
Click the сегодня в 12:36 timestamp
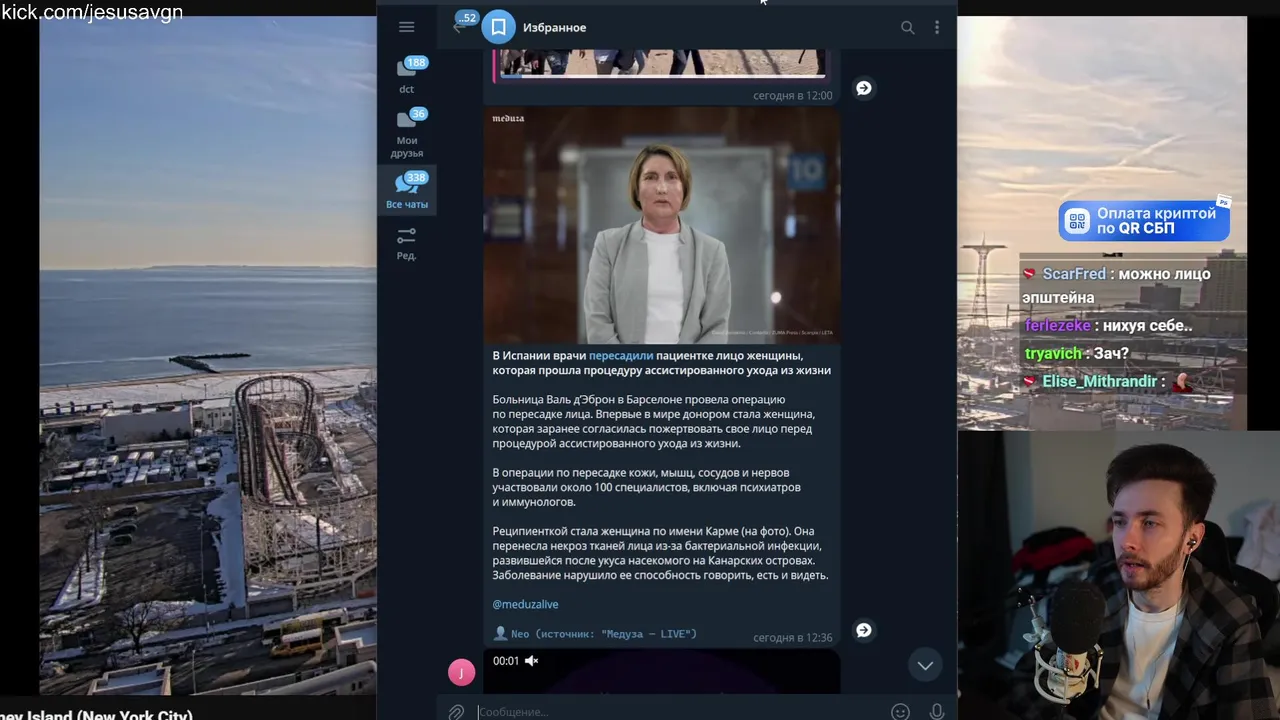click(792, 637)
